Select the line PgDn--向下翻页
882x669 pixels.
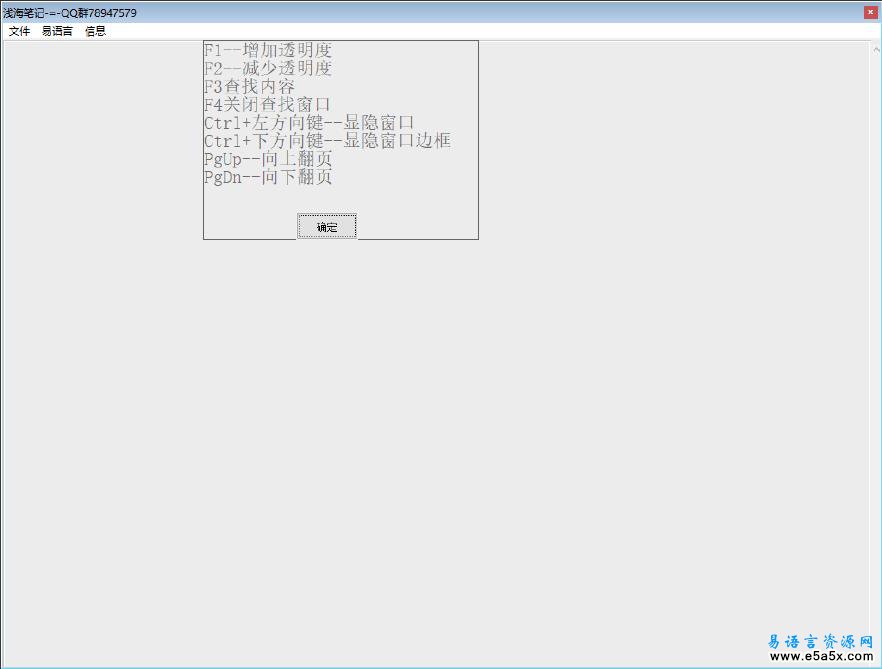point(268,177)
